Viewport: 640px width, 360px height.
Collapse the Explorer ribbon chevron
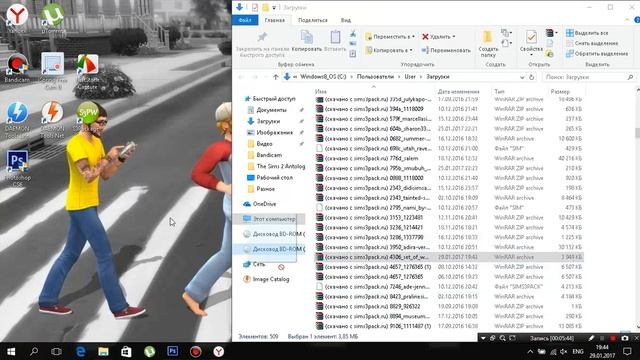pos(627,20)
